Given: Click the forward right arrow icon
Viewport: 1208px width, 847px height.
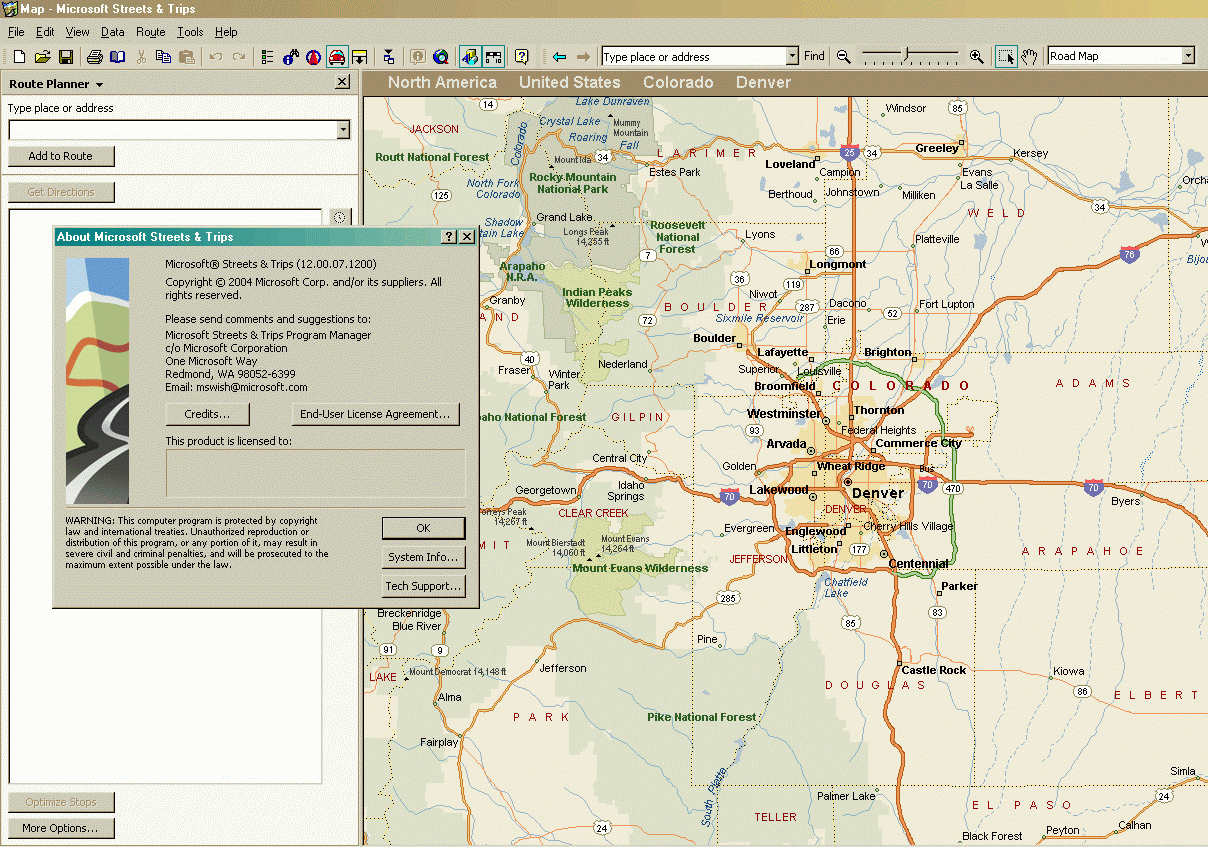Looking at the screenshot, I should (583, 57).
